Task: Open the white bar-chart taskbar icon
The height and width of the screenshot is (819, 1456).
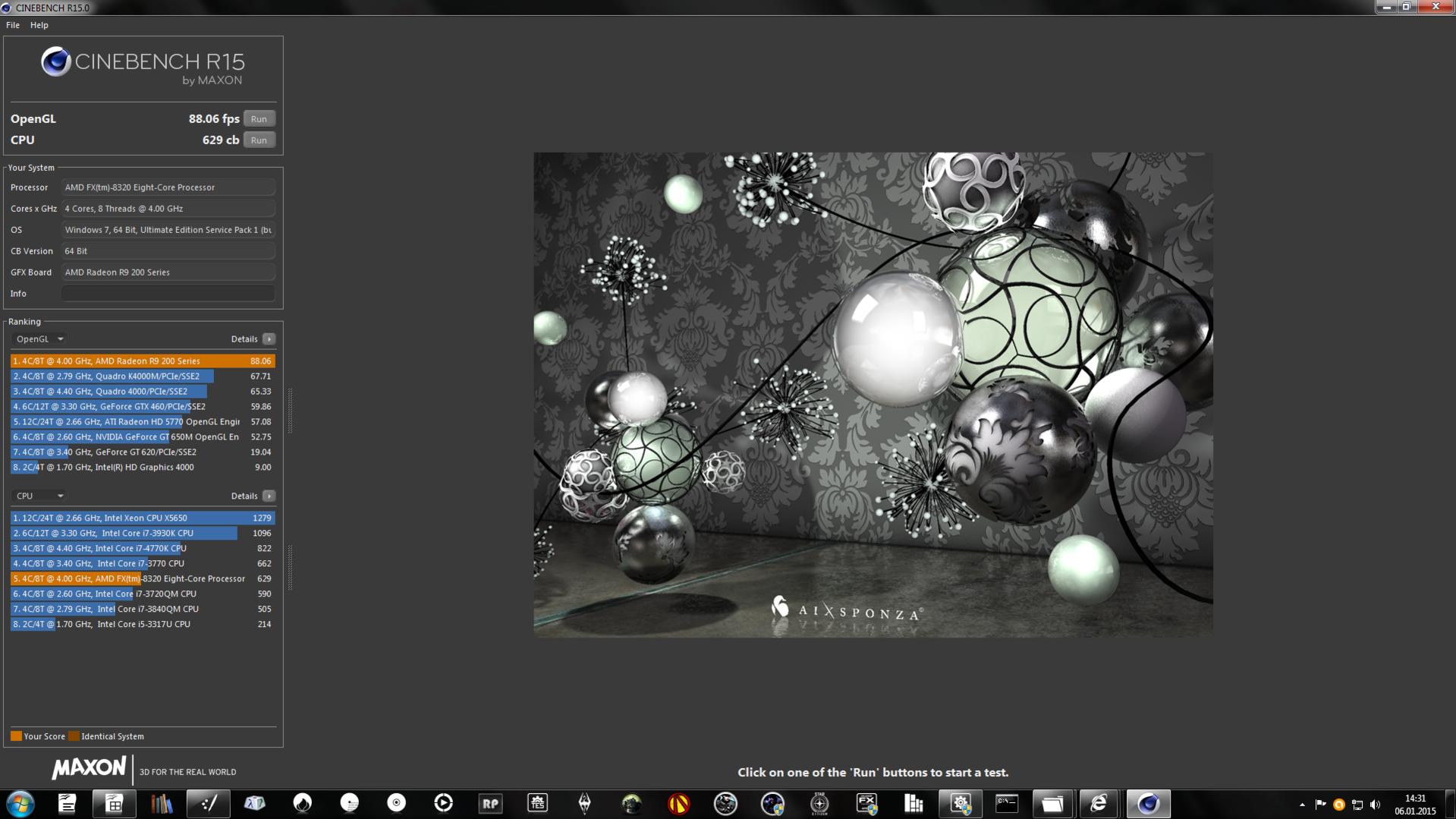Action: point(914,803)
